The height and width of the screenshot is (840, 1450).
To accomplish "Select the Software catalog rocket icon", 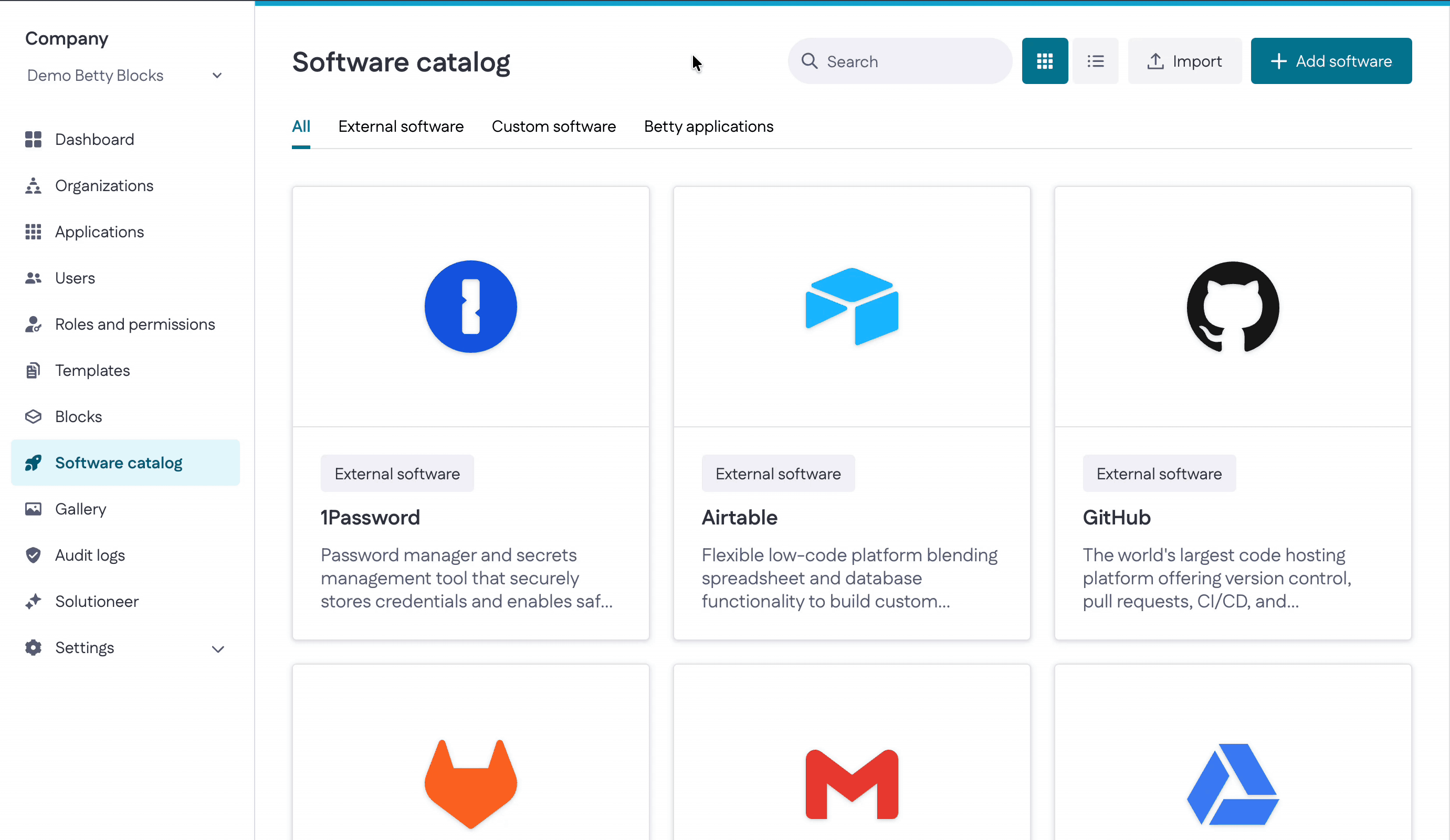I will tap(34, 463).
